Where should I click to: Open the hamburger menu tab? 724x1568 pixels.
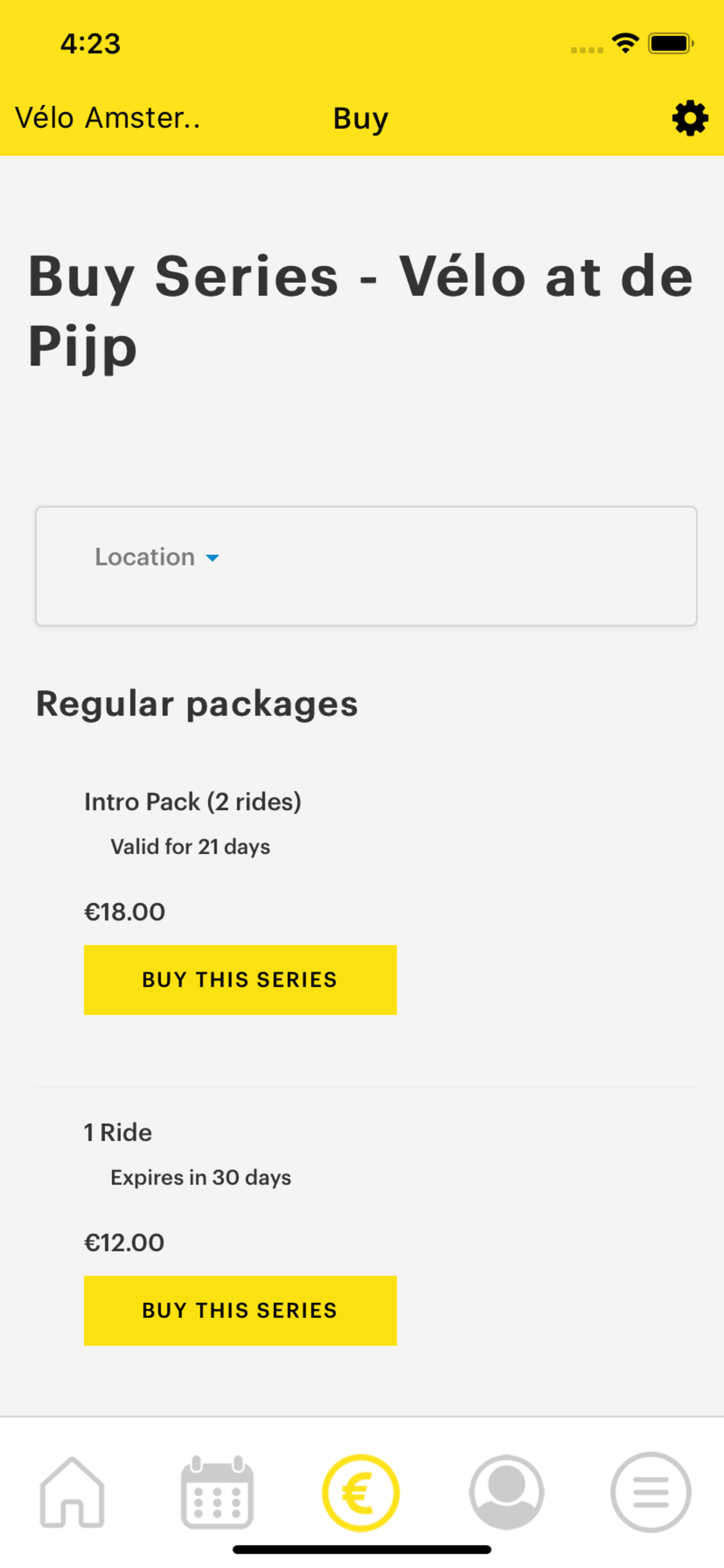tap(651, 1492)
